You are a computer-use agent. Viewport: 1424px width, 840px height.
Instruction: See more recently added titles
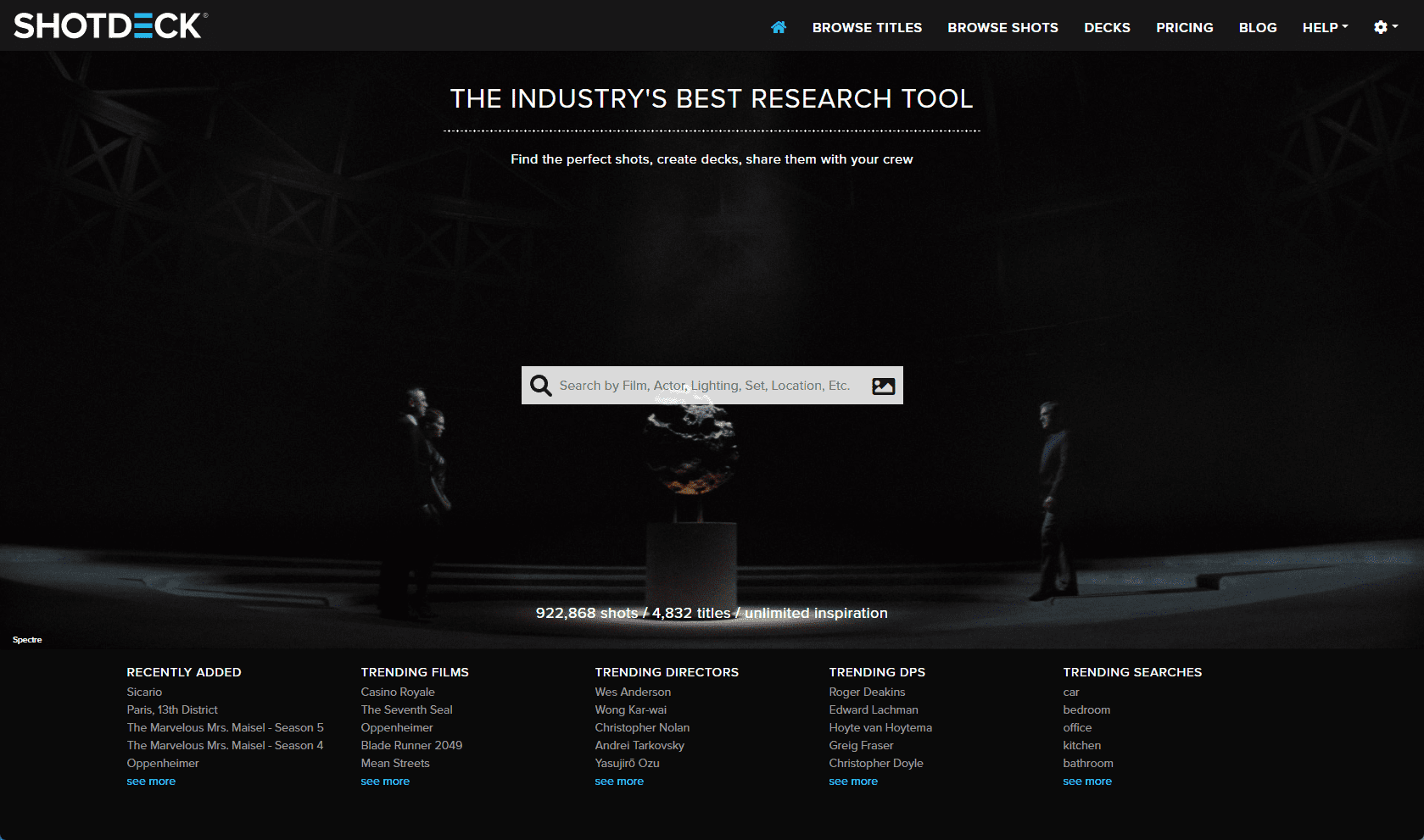(151, 782)
